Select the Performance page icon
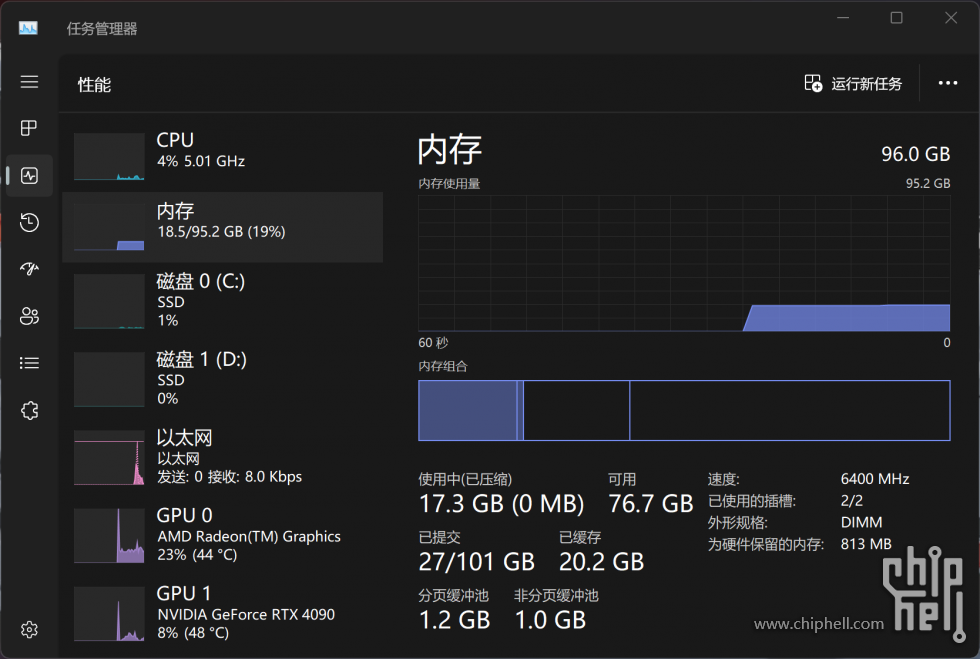This screenshot has height=659, width=980. (29, 176)
